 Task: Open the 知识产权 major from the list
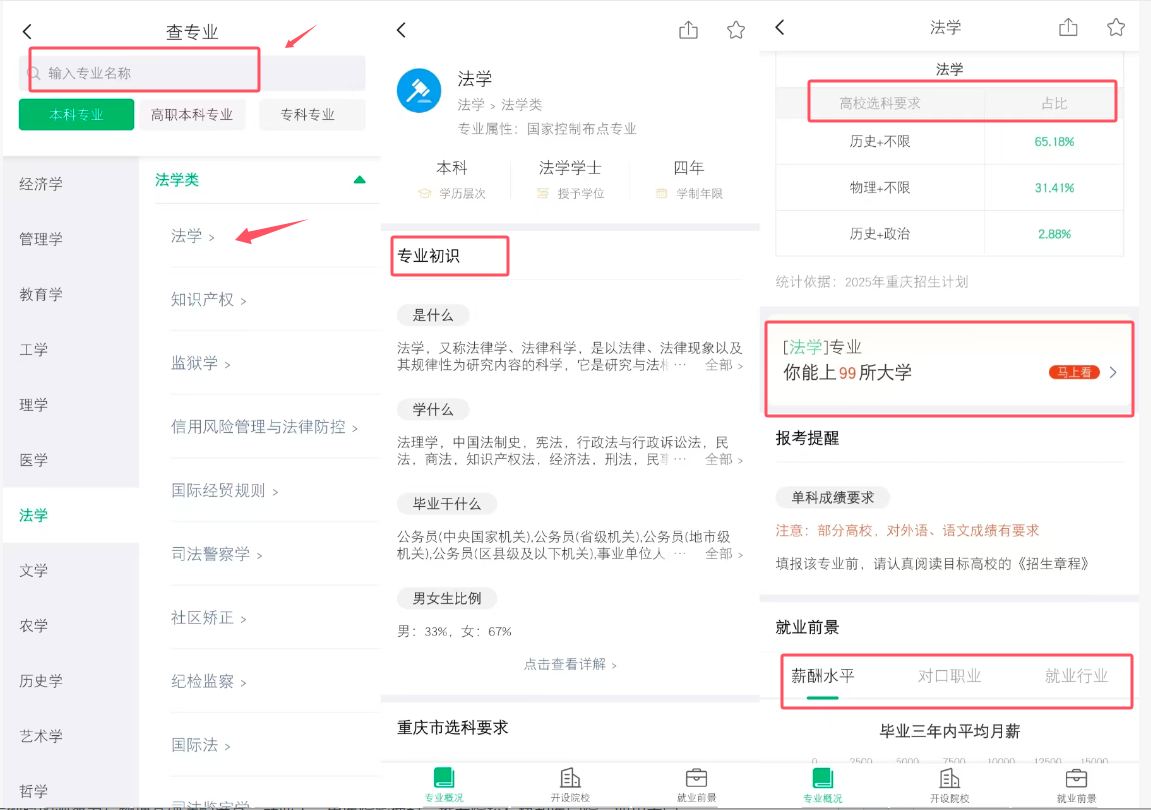click(203, 300)
